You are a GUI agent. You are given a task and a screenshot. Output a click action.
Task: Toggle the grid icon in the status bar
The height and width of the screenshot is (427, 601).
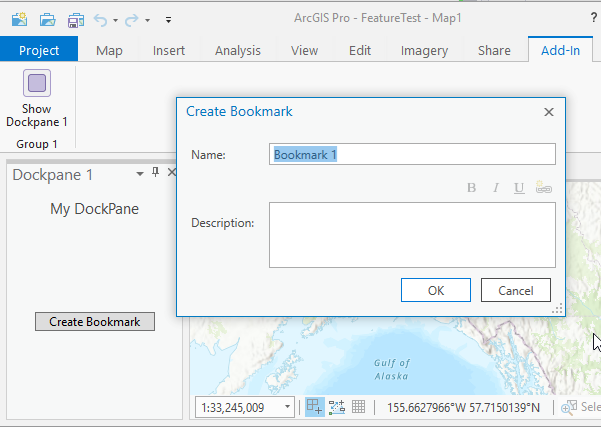coord(358,407)
